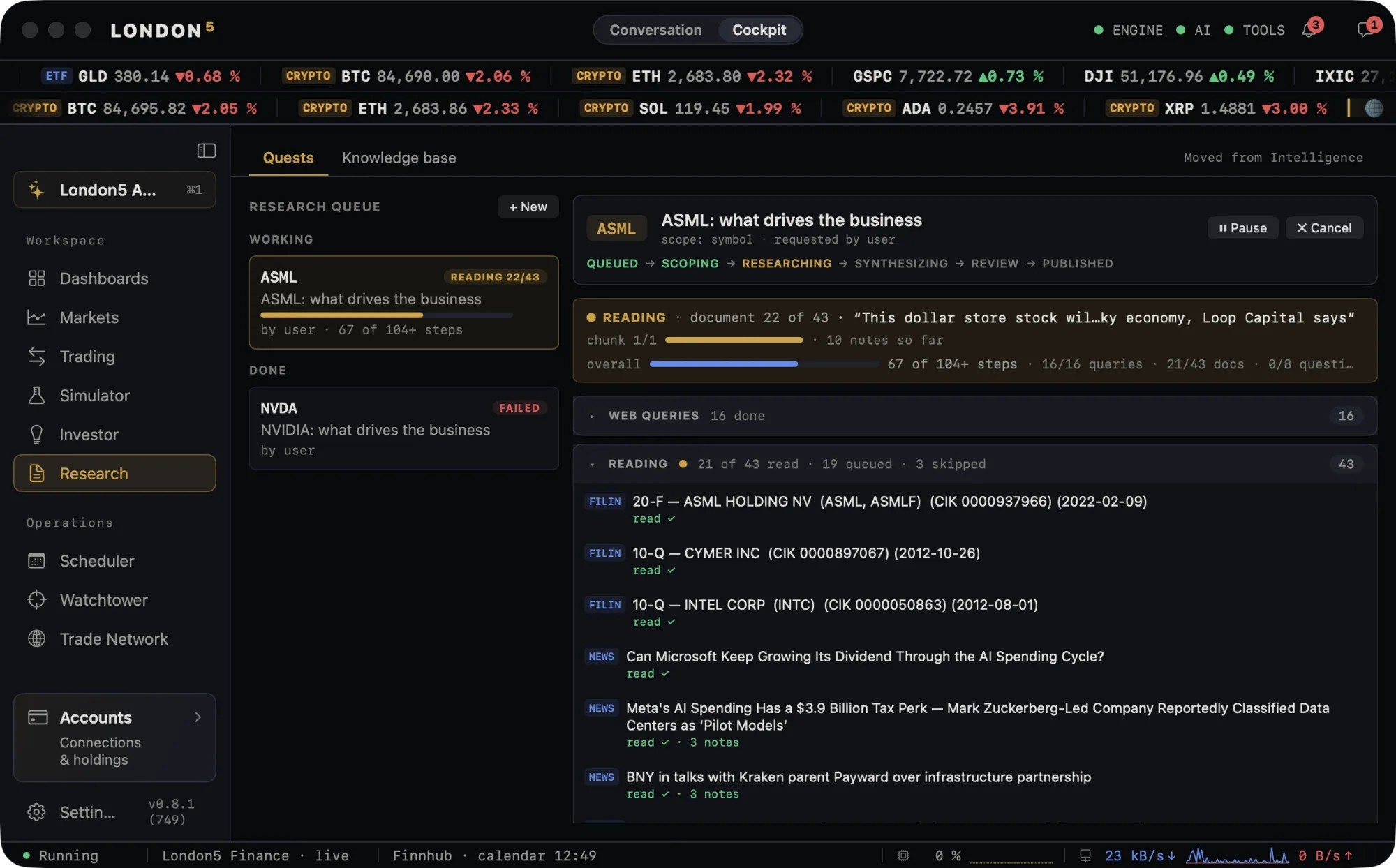The height and width of the screenshot is (868, 1396).
Task: Pause the ASML research quest
Action: pos(1242,228)
